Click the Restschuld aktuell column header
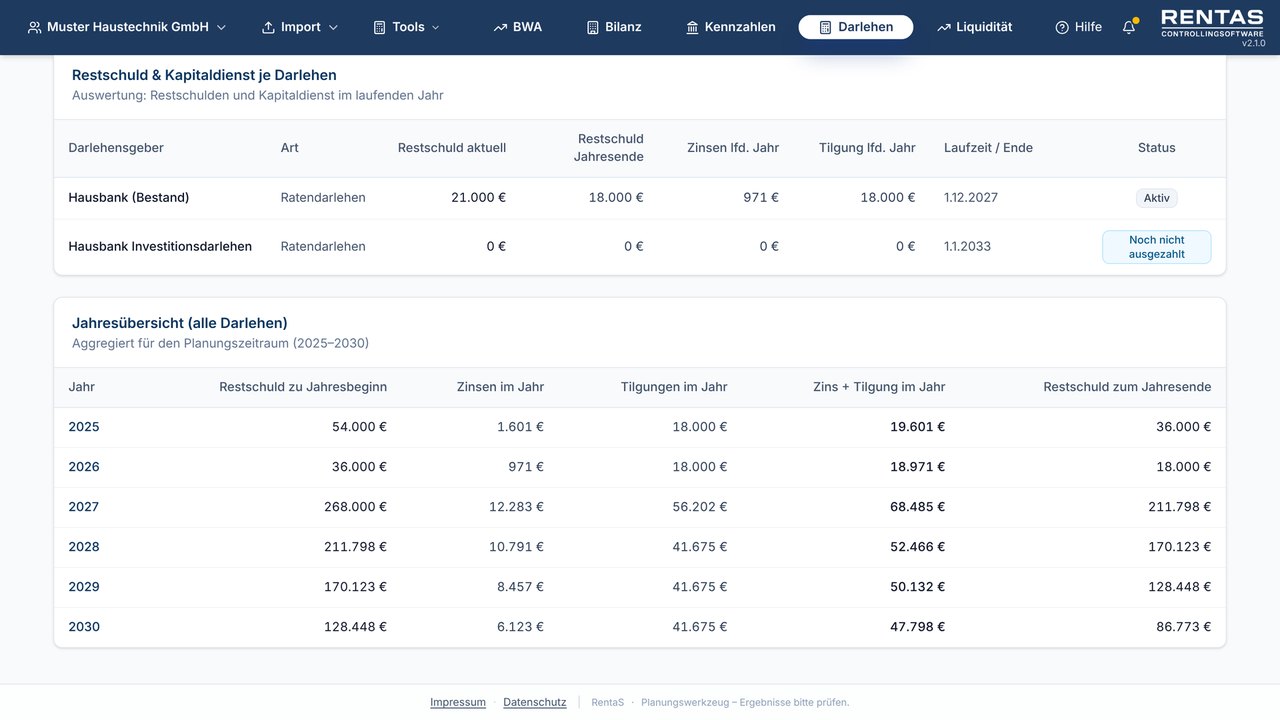1280x720 pixels. click(x=452, y=148)
